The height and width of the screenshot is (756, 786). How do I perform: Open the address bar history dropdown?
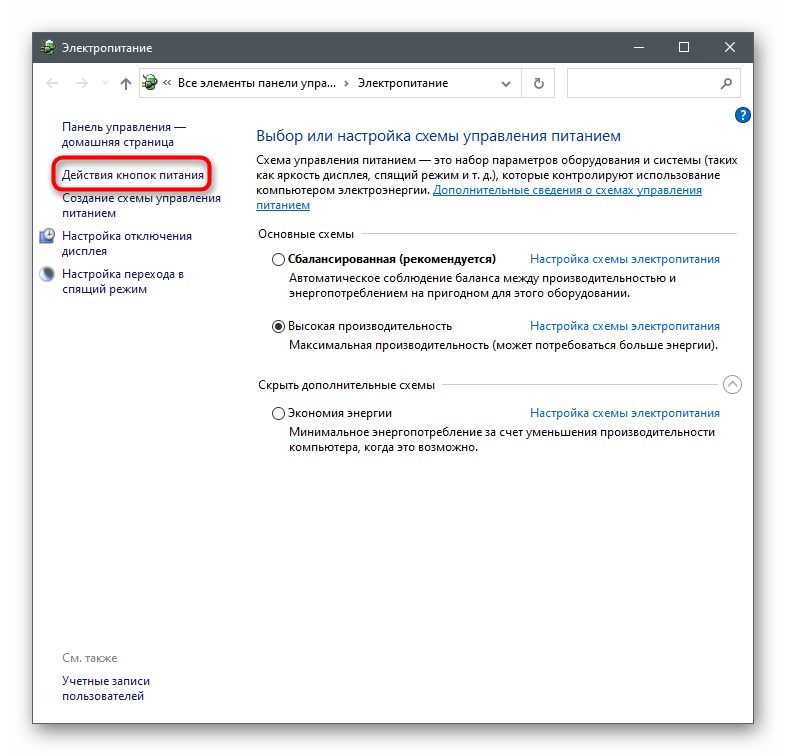tap(506, 84)
